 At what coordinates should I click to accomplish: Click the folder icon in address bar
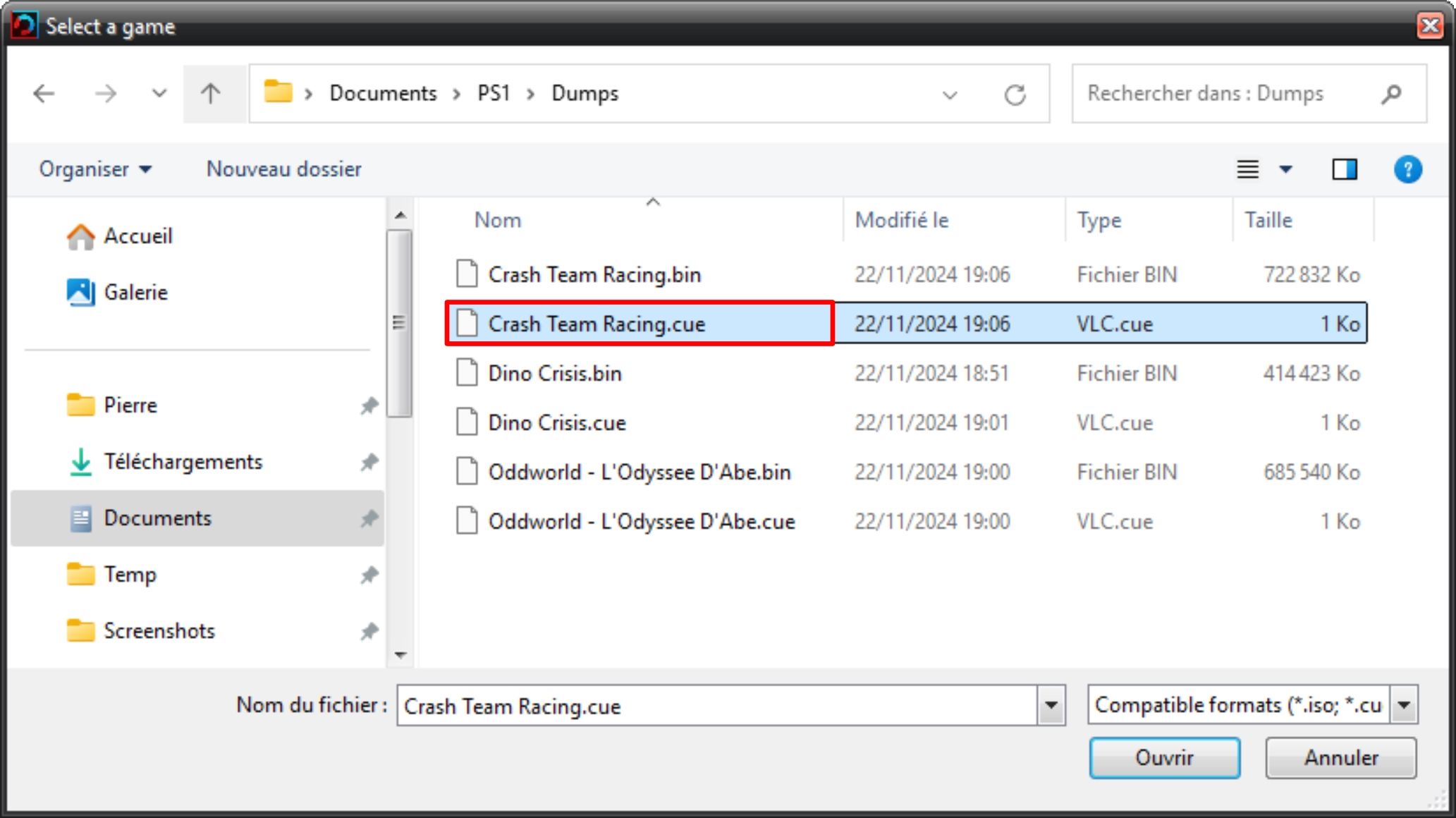click(278, 92)
